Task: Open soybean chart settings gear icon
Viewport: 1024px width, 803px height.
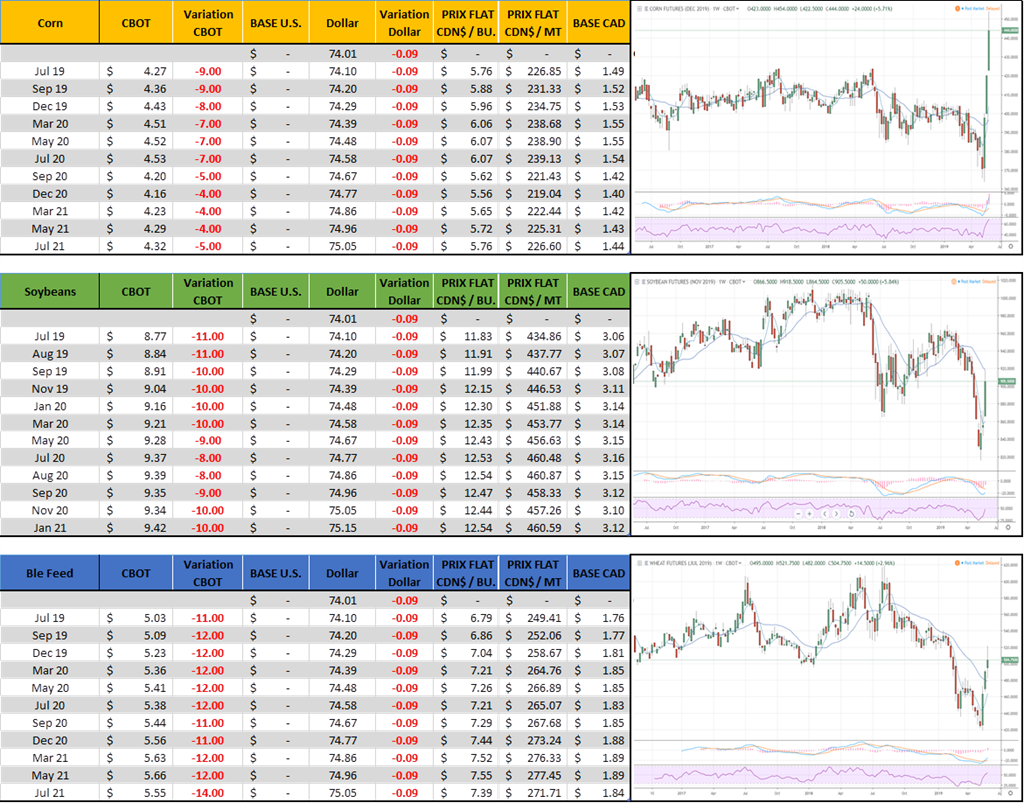Action: pos(1010,525)
